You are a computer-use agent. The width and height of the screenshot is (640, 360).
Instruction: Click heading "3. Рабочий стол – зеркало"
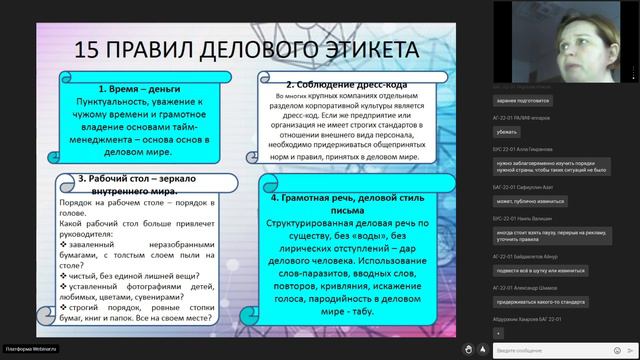(x=137, y=179)
